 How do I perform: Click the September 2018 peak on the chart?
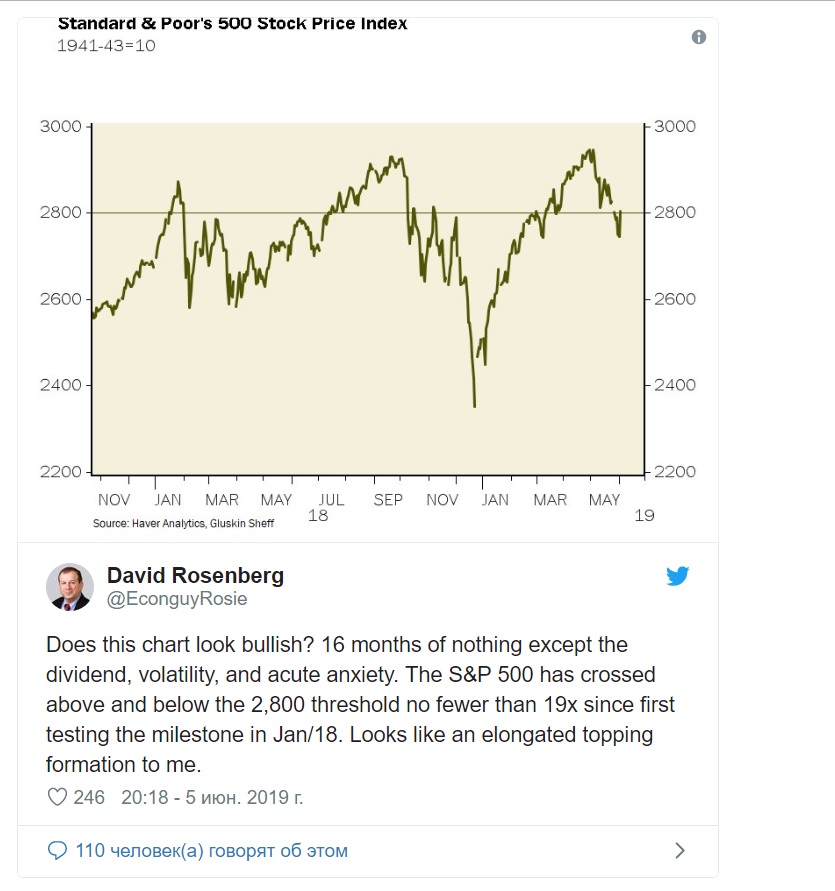pos(392,157)
